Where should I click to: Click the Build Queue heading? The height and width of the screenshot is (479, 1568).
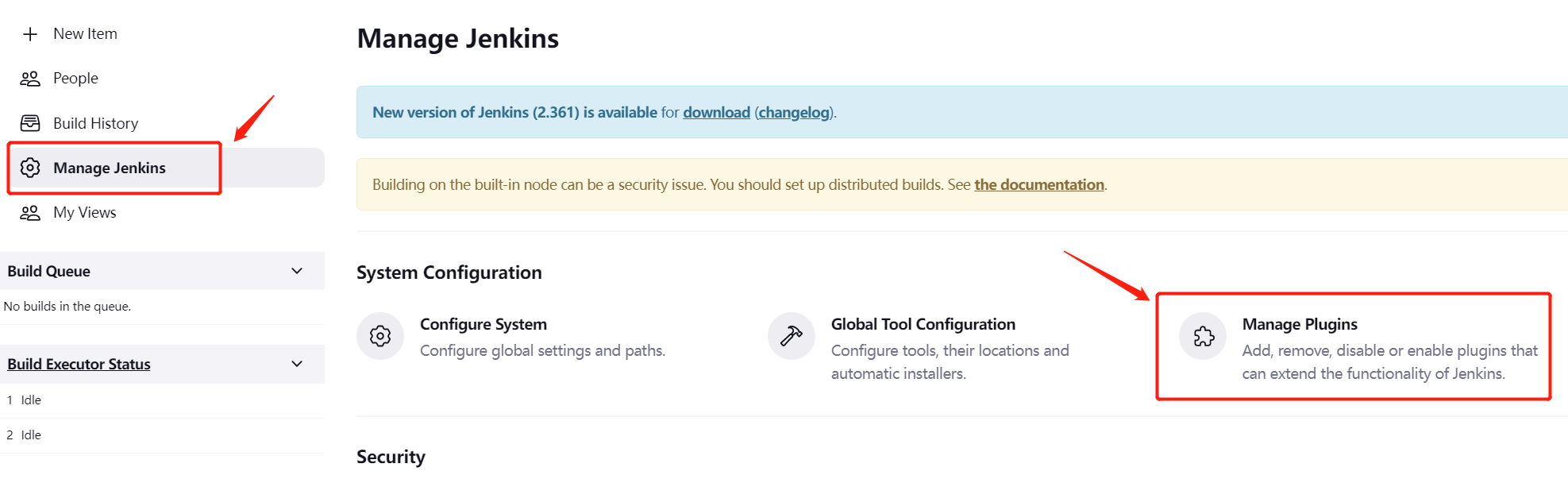tap(48, 271)
